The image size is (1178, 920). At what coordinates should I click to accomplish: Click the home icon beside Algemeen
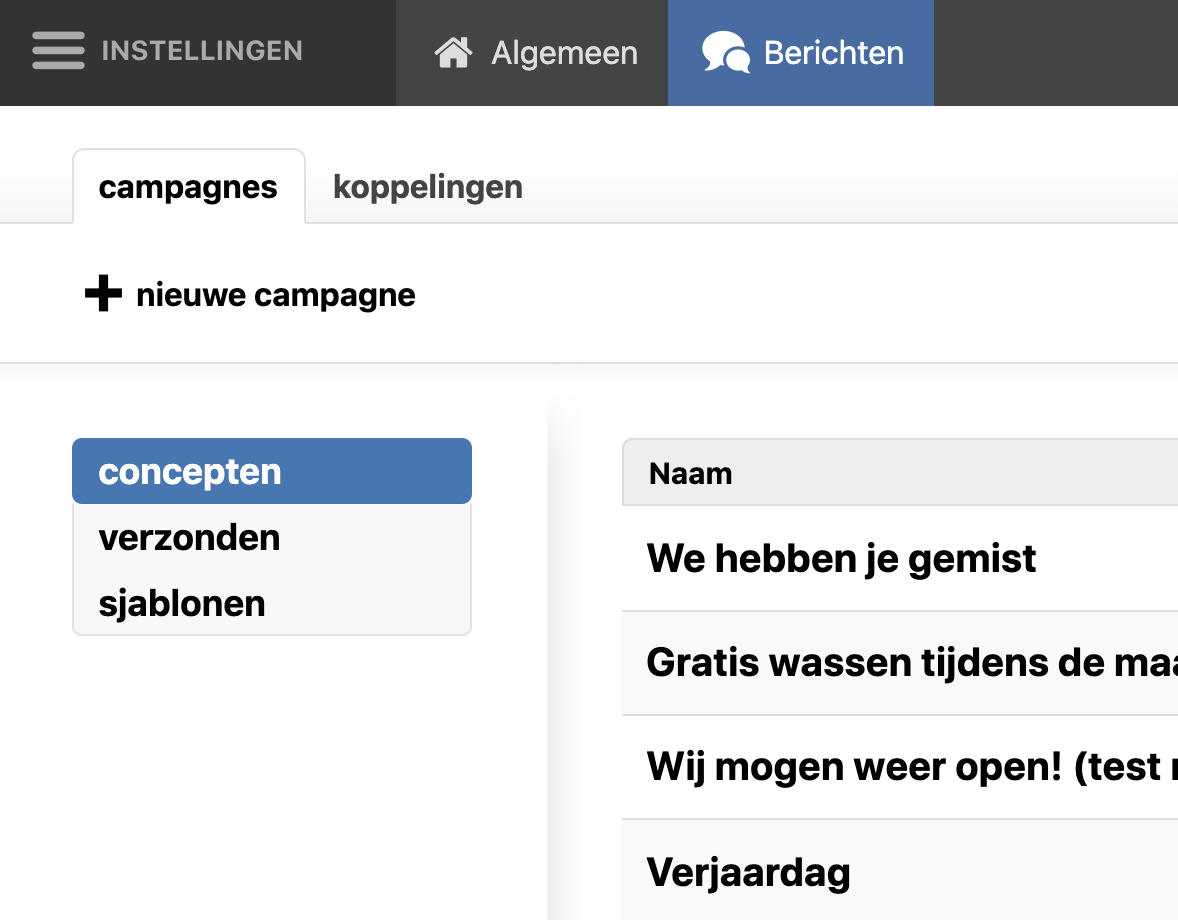point(453,53)
